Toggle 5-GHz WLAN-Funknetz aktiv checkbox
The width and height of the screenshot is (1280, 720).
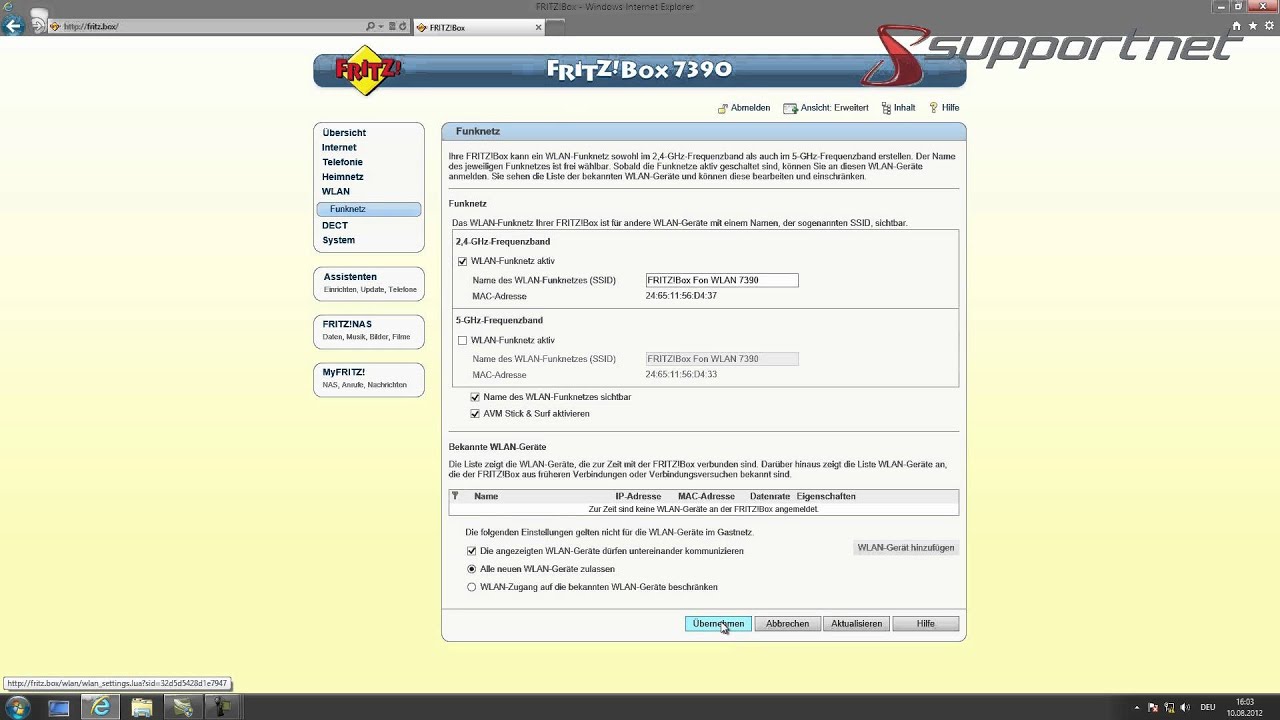pyautogui.click(x=462, y=340)
